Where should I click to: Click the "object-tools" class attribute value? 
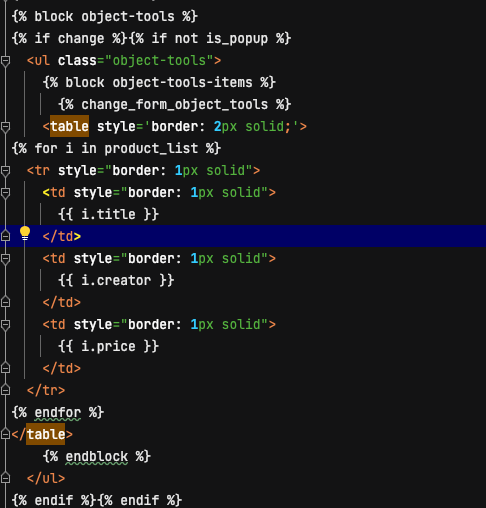(159, 61)
